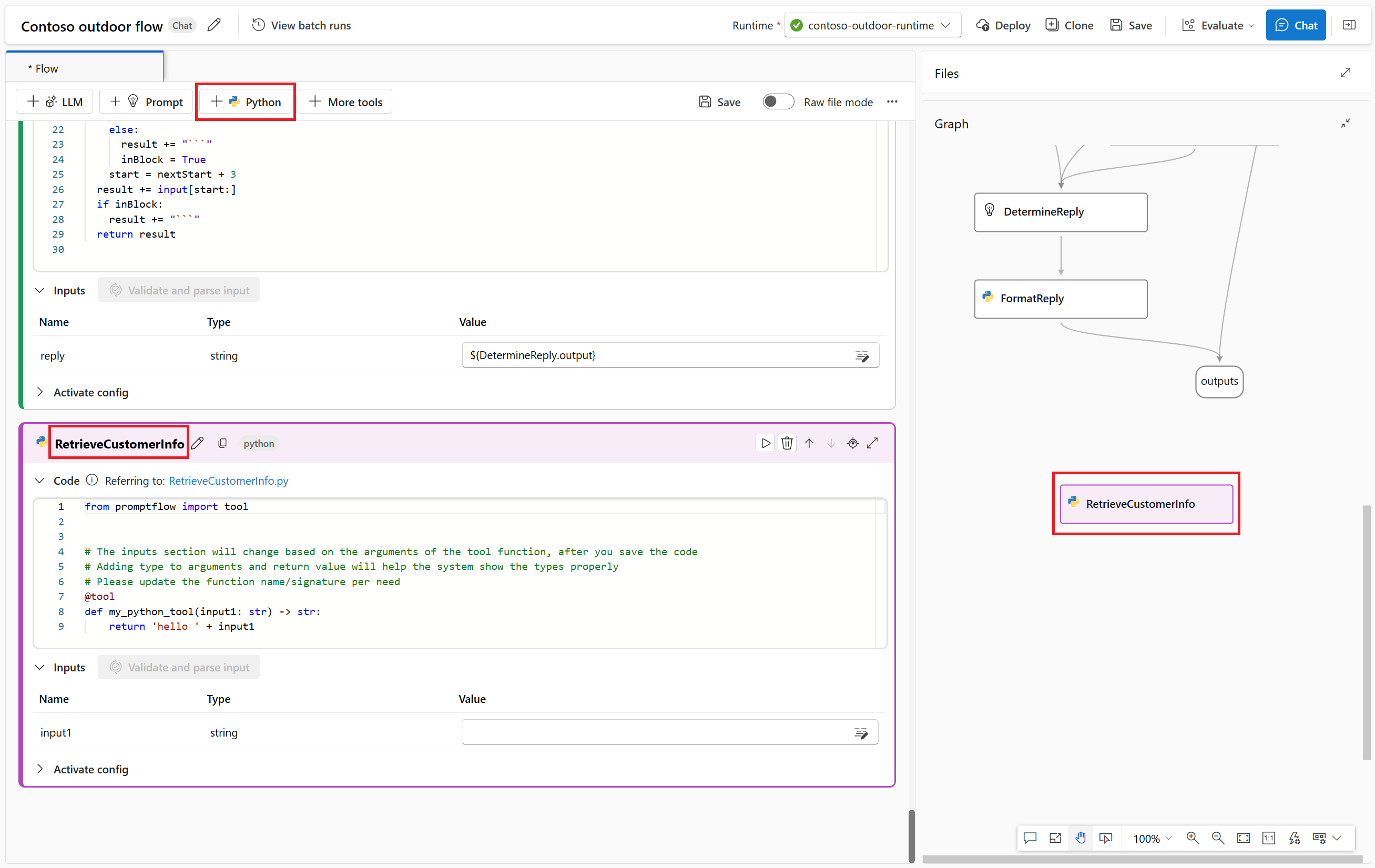The width and height of the screenshot is (1375, 868).
Task: Click Validate and parse input in FormatReply
Action: click(179, 290)
